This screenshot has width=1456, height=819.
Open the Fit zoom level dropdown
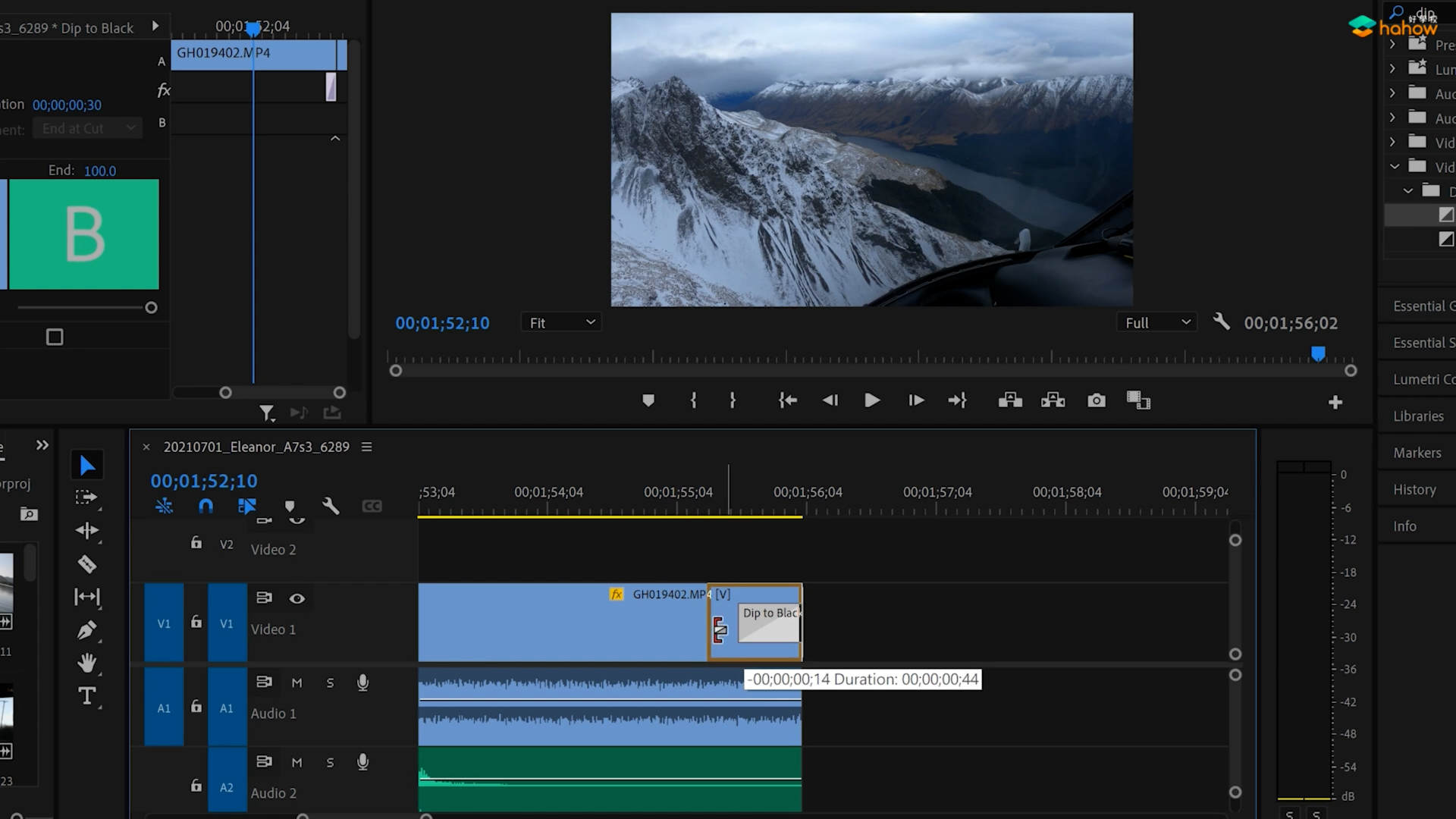561,323
